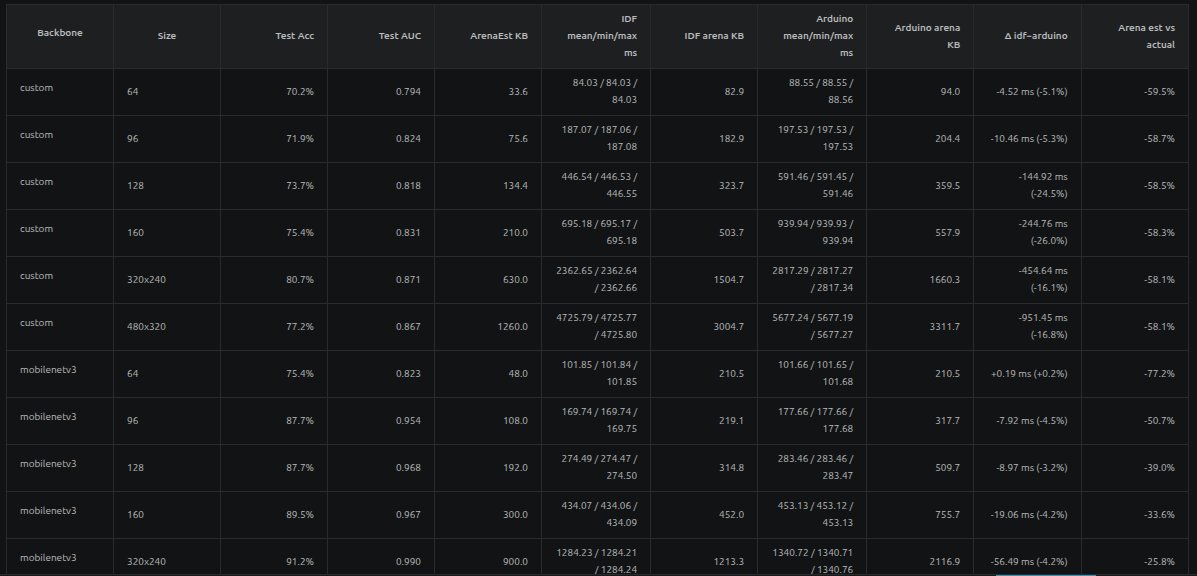Select the 0.968 Test AUC value
The height and width of the screenshot is (576, 1197).
click(408, 468)
